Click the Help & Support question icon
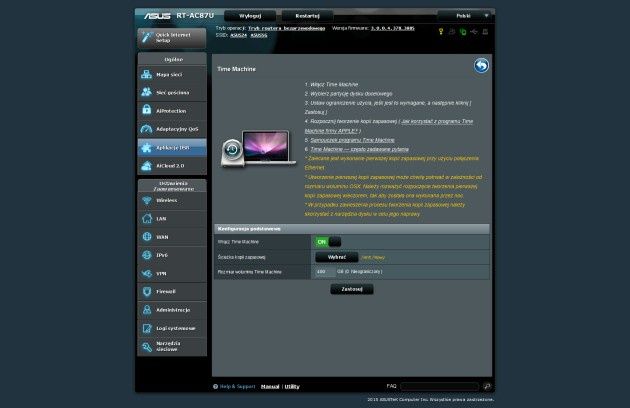 point(215,386)
